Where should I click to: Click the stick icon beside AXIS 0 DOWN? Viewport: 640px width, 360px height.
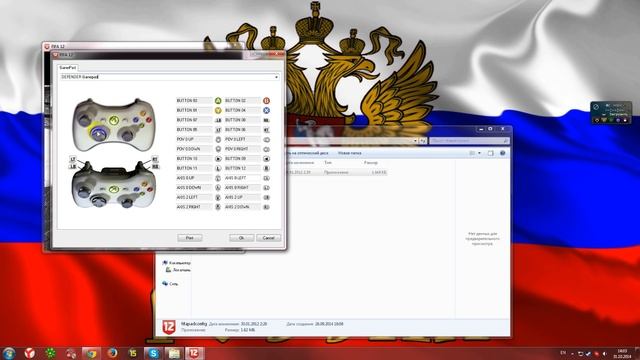tap(218, 188)
